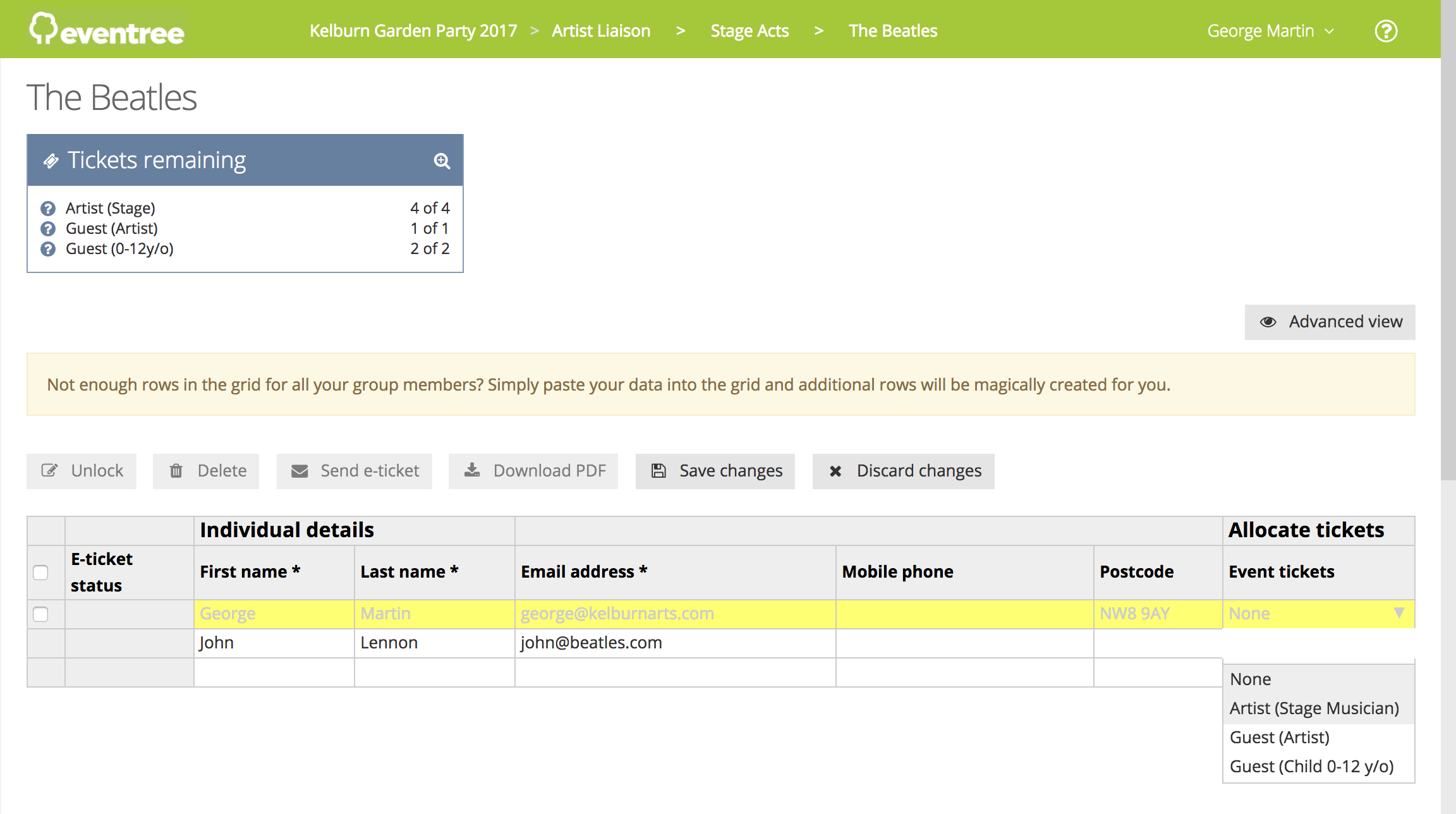Click the vertical page scrollbar
Viewport: 1456px width, 814px height.
pyautogui.click(x=1448, y=240)
